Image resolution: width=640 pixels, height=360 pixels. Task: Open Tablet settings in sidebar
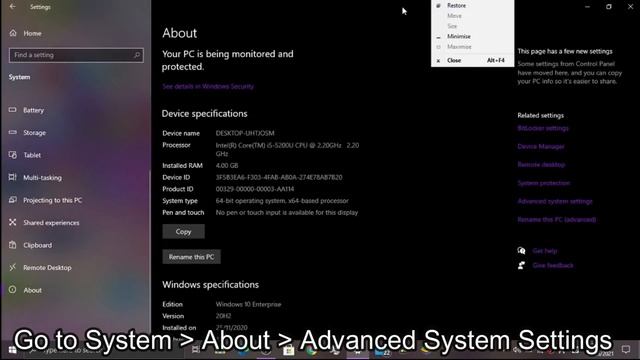click(x=24, y=155)
